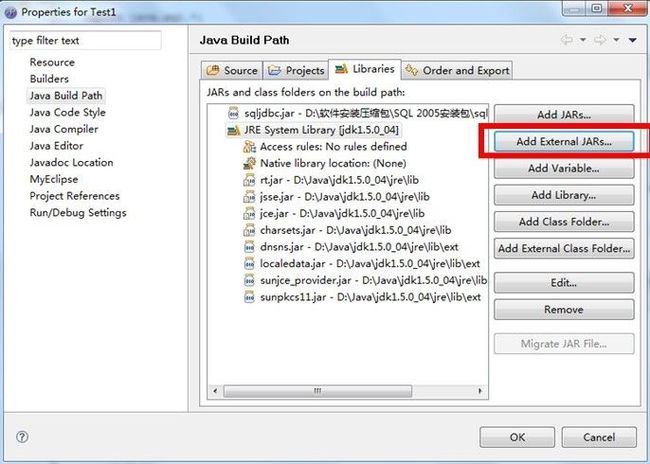
Task: Click the sunjce_provider.jar jar icon
Action: pyautogui.click(x=249, y=281)
